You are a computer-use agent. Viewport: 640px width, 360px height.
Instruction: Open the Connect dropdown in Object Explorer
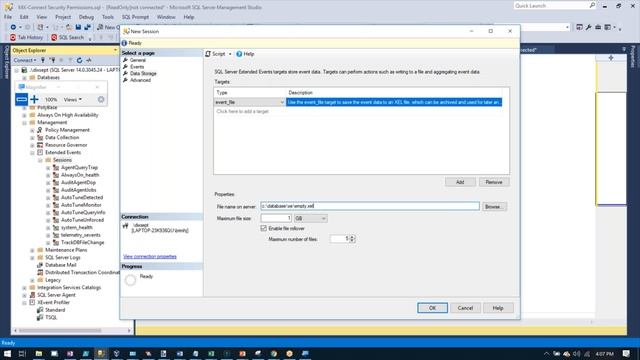click(24, 60)
